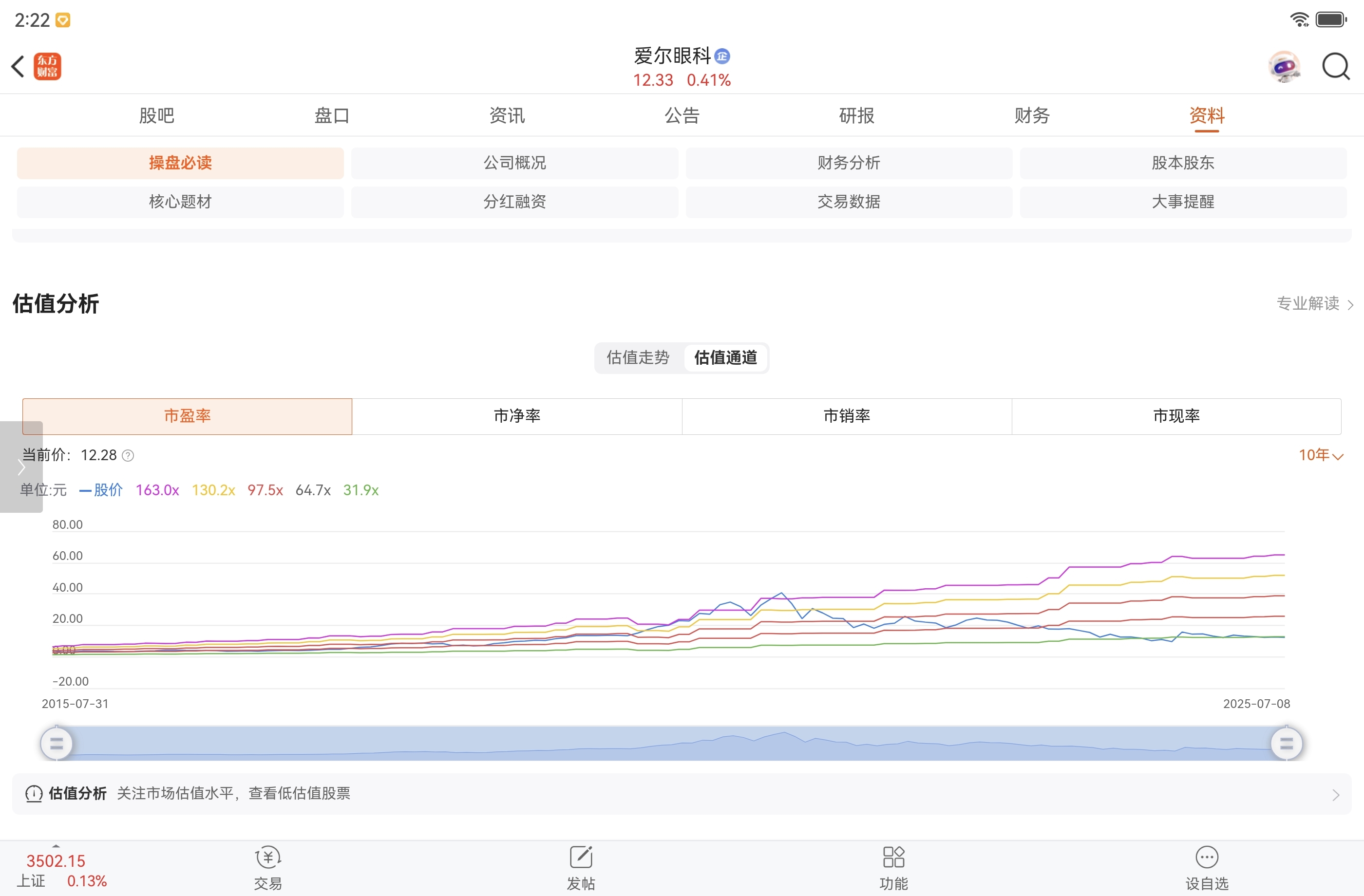Open the 大事提醒 section
1364x896 pixels.
pos(1183,202)
